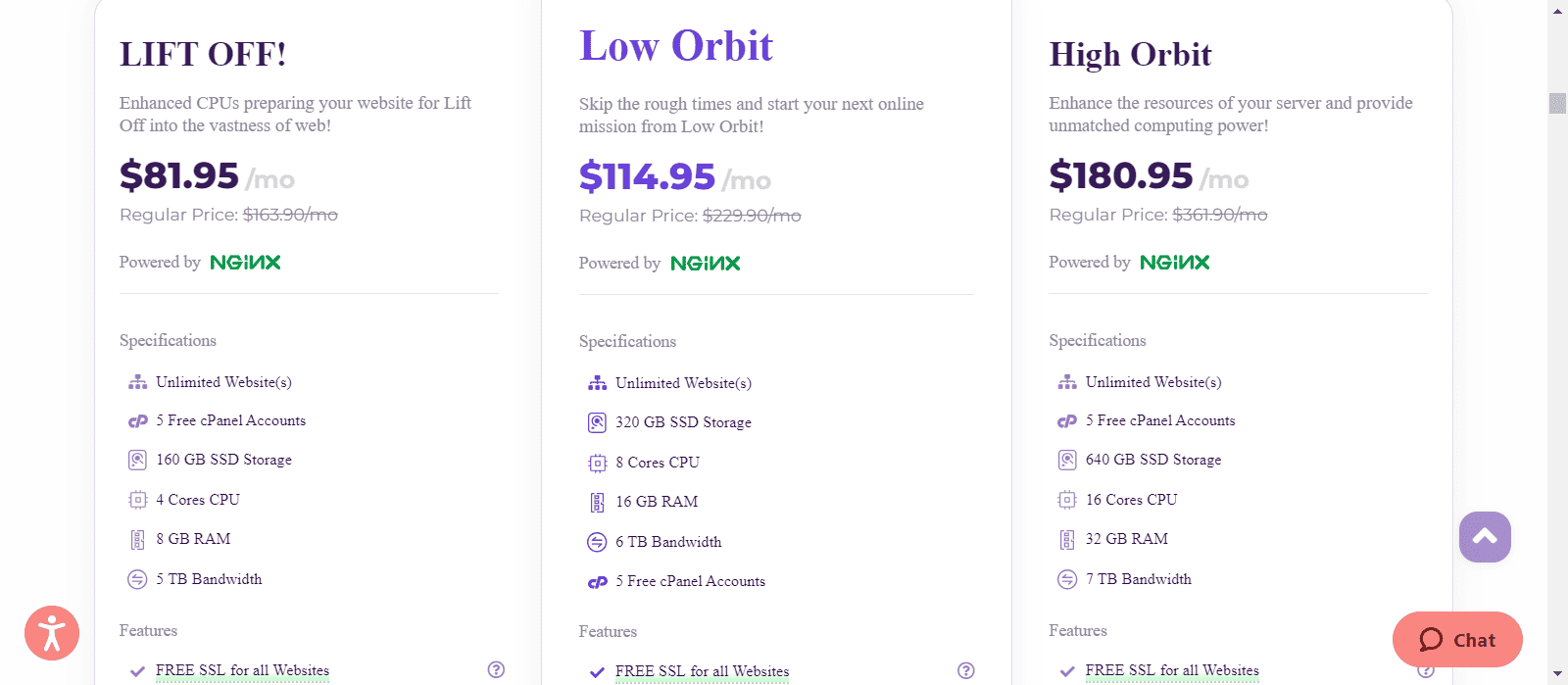Click the 6 TB Bandwidth icon
Screen dimensions: 1568x685
[x=597, y=542]
